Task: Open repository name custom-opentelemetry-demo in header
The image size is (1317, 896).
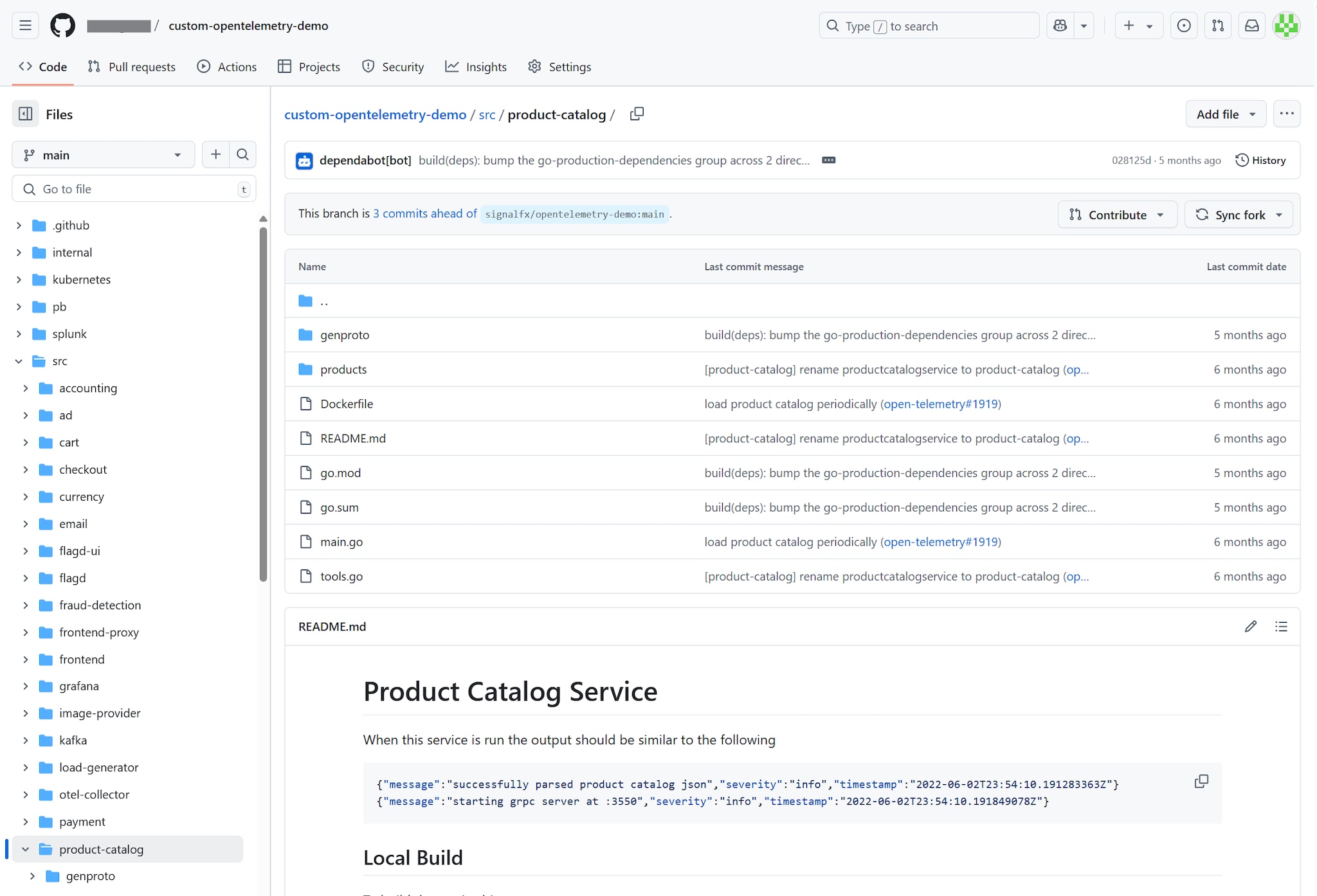Action: [248, 26]
